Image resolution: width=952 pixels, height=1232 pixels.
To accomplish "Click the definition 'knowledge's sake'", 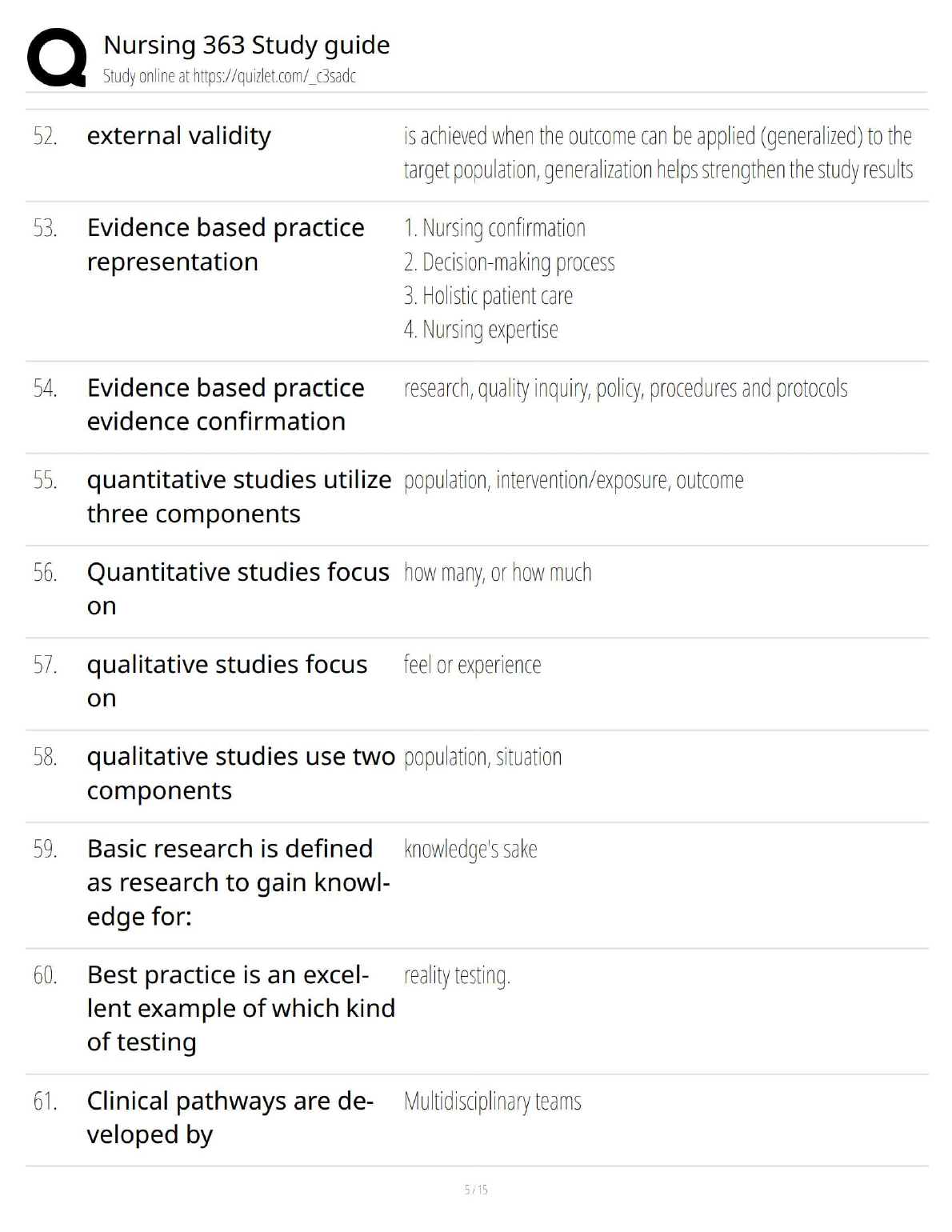I will (x=470, y=849).
